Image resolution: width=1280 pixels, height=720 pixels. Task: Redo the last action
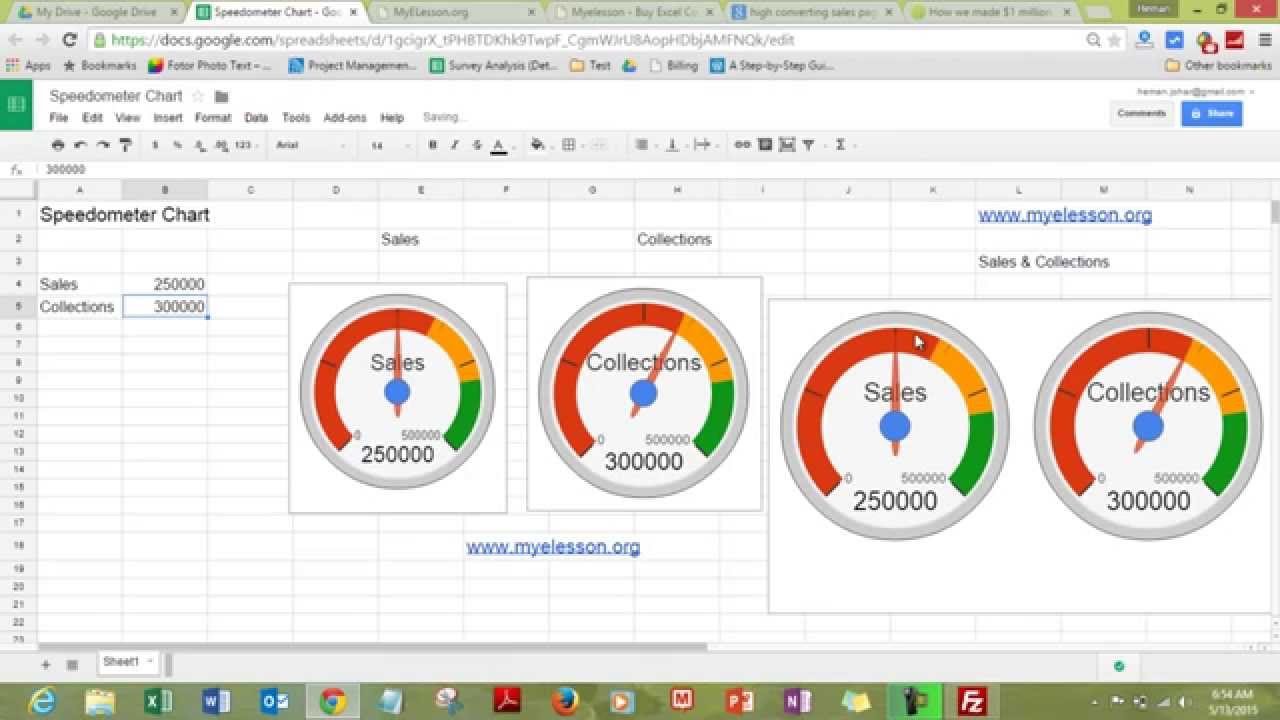pyautogui.click(x=102, y=145)
